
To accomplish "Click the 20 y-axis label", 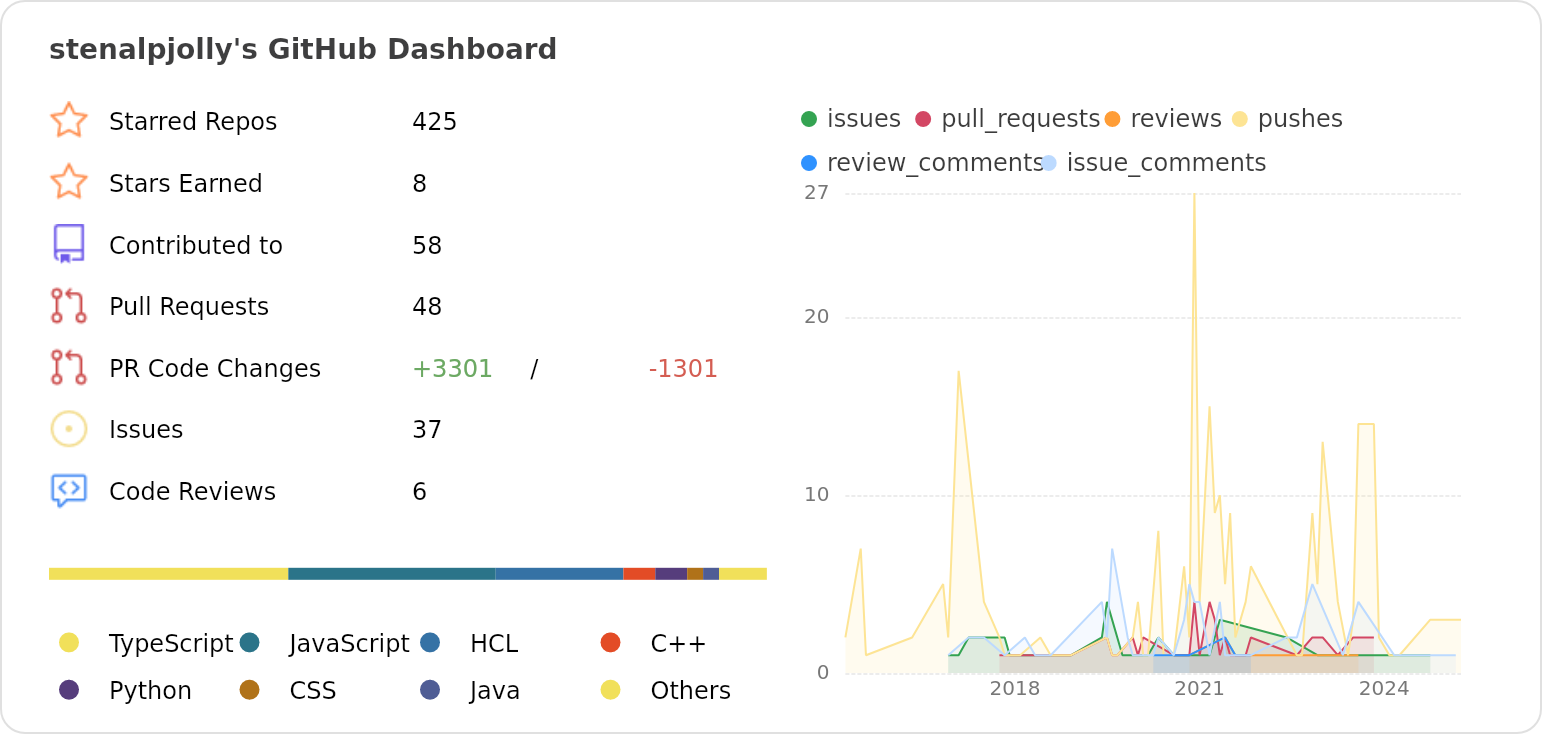I will click(817, 317).
